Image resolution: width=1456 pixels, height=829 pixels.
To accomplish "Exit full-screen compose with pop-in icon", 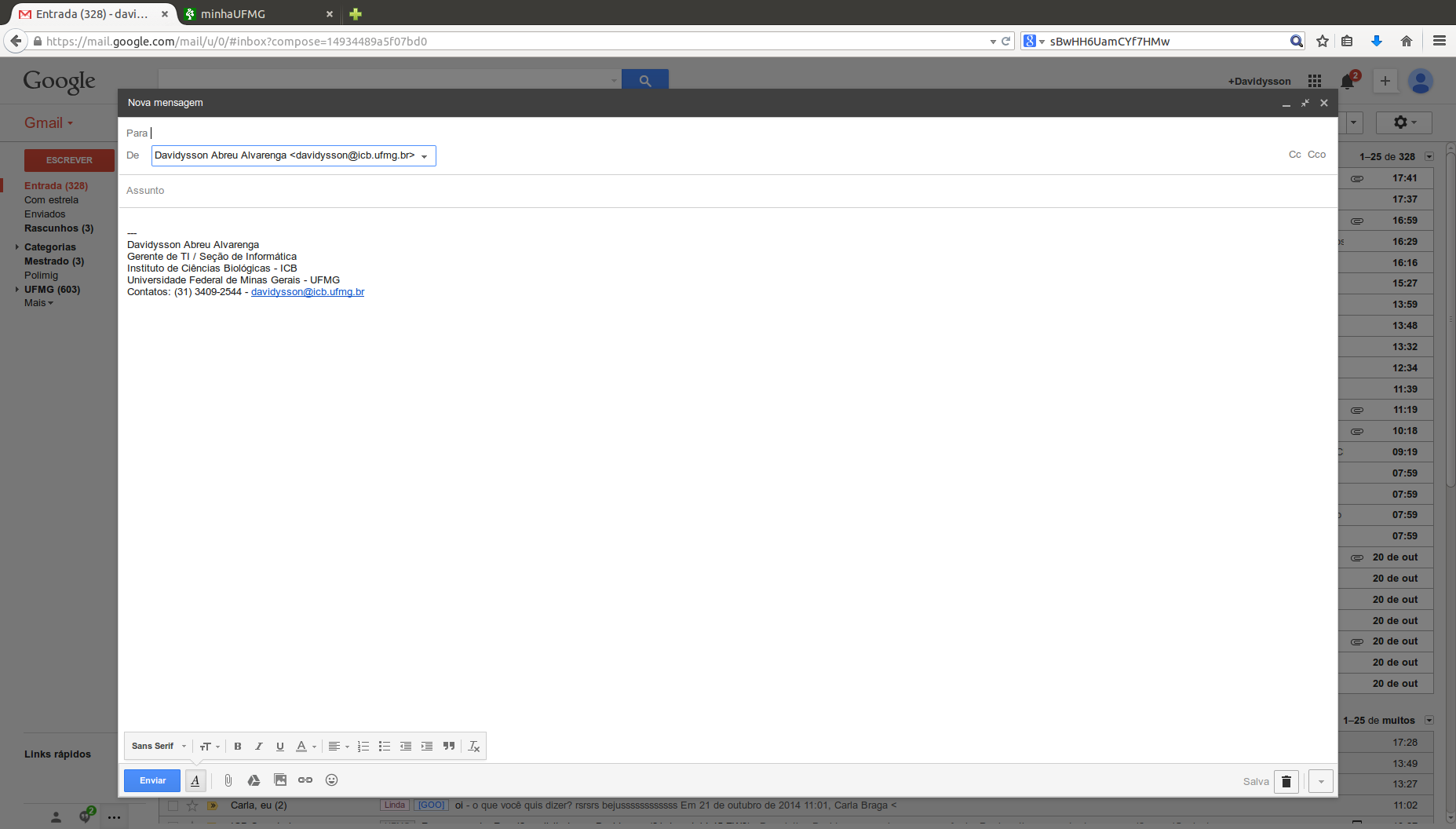I will click(x=1305, y=103).
